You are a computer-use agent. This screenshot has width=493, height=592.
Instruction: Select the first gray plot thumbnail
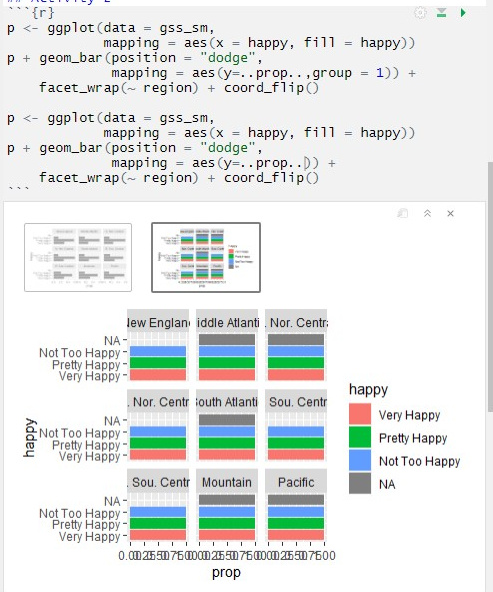78,257
